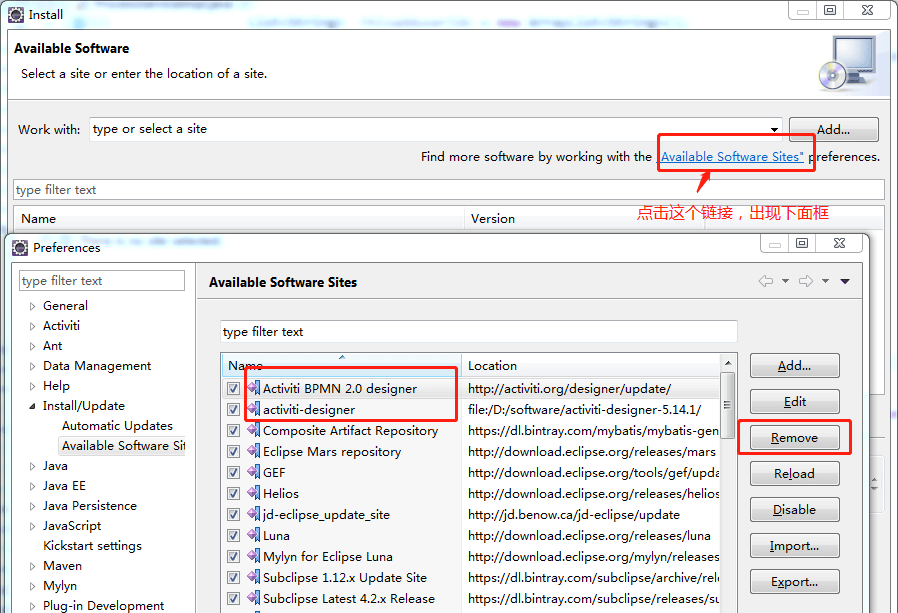
Task: Toggle the jd-eclipse_update_site checkbox
Action: pyautogui.click(x=233, y=514)
